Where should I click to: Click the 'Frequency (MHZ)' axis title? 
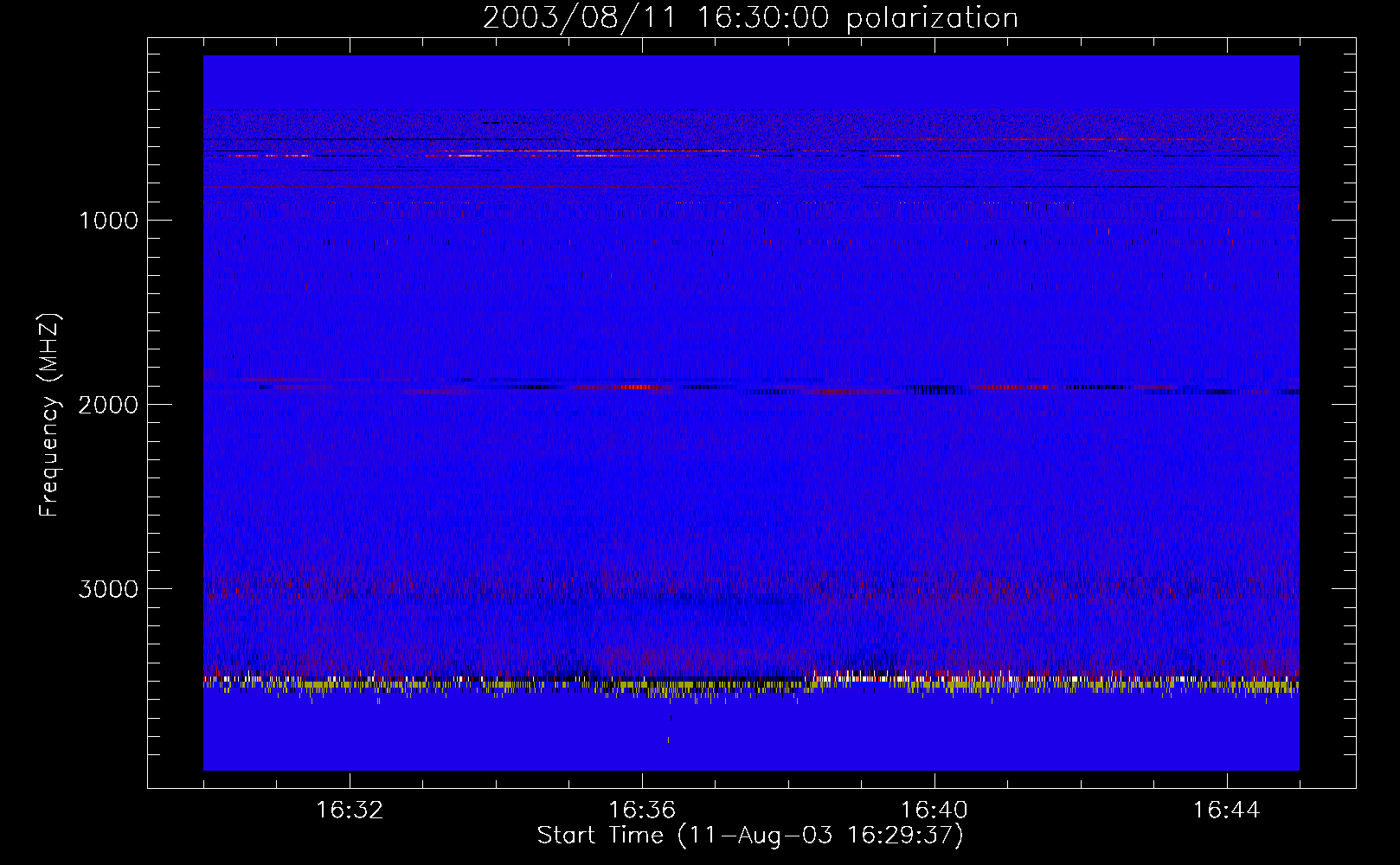tap(50, 414)
